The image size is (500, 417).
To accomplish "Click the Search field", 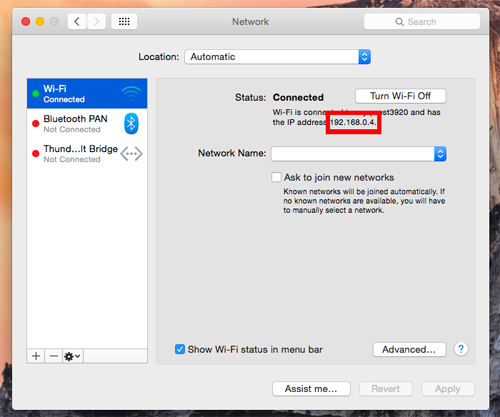I will (x=422, y=22).
